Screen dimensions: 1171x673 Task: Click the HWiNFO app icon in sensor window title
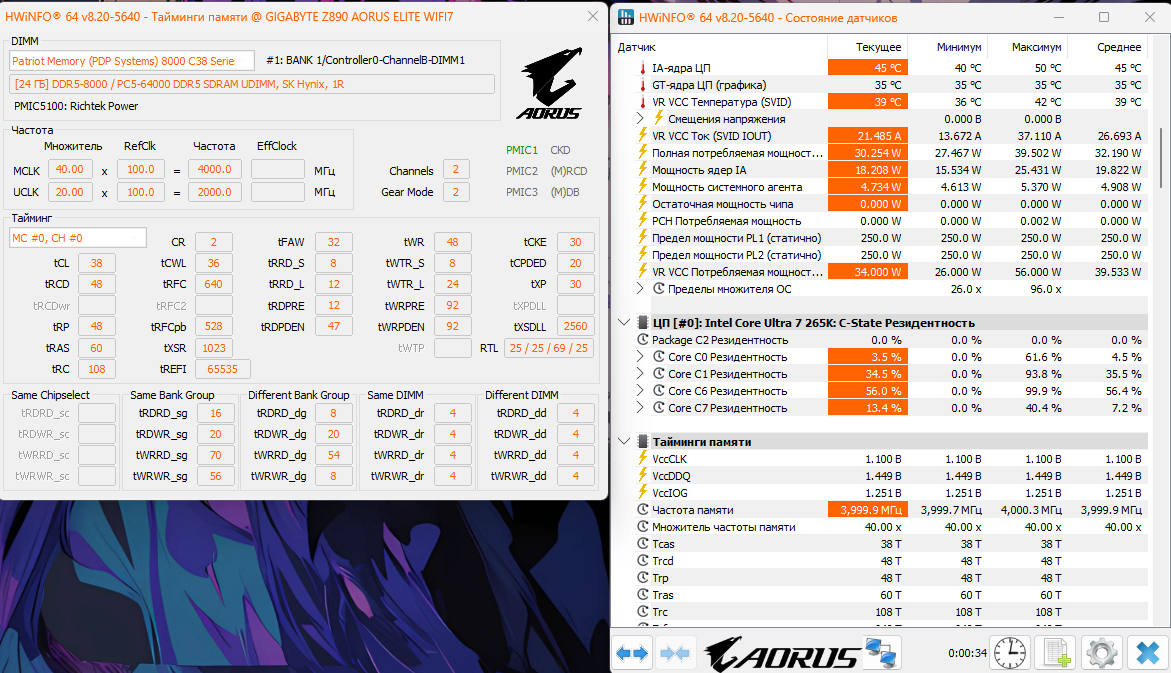coord(626,17)
